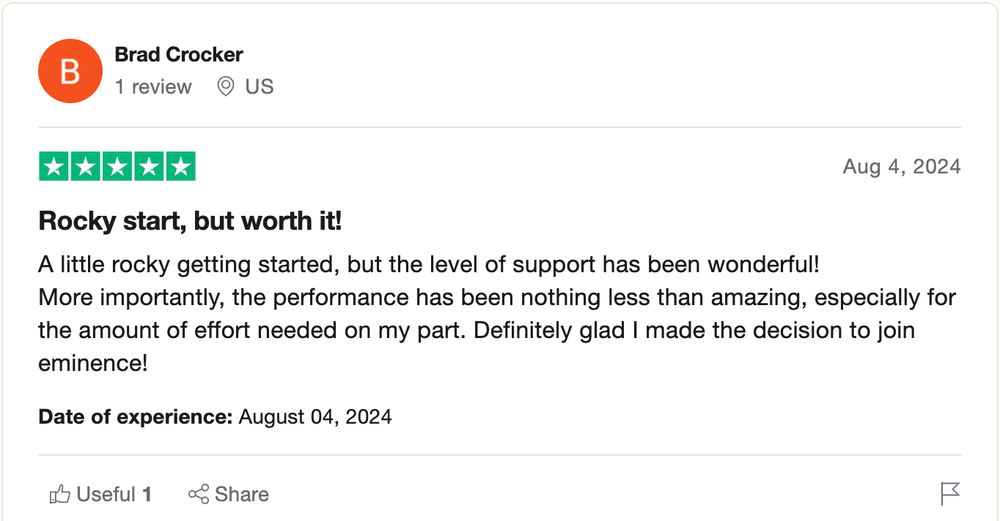Click the "Aug 4, 2024" review date

(902, 166)
